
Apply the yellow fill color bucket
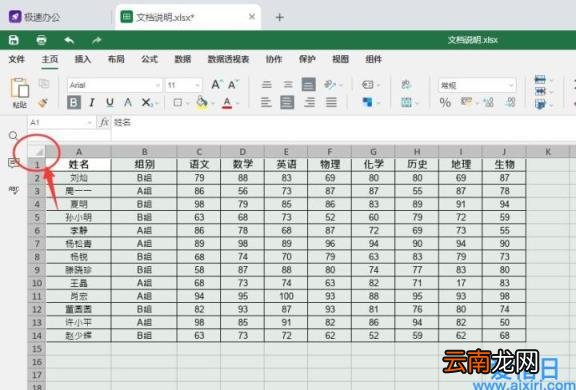(x=202, y=102)
